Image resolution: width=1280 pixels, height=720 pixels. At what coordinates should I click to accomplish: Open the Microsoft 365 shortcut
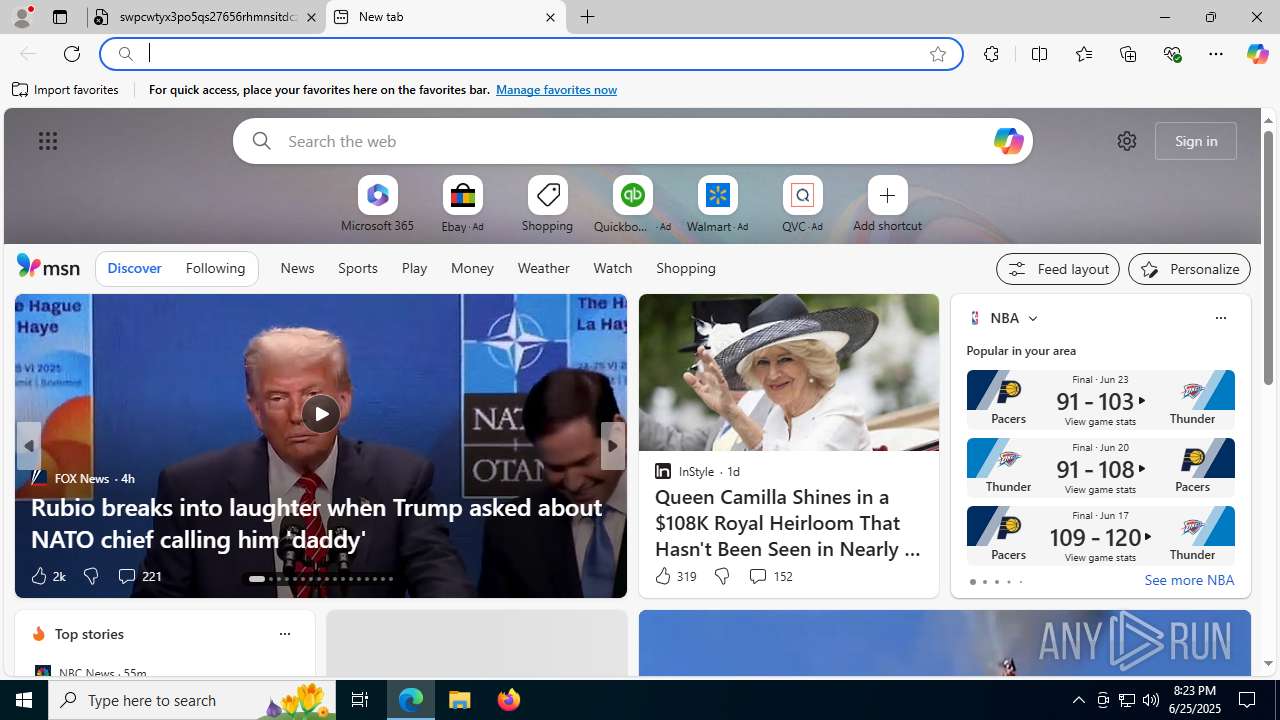coord(377,205)
